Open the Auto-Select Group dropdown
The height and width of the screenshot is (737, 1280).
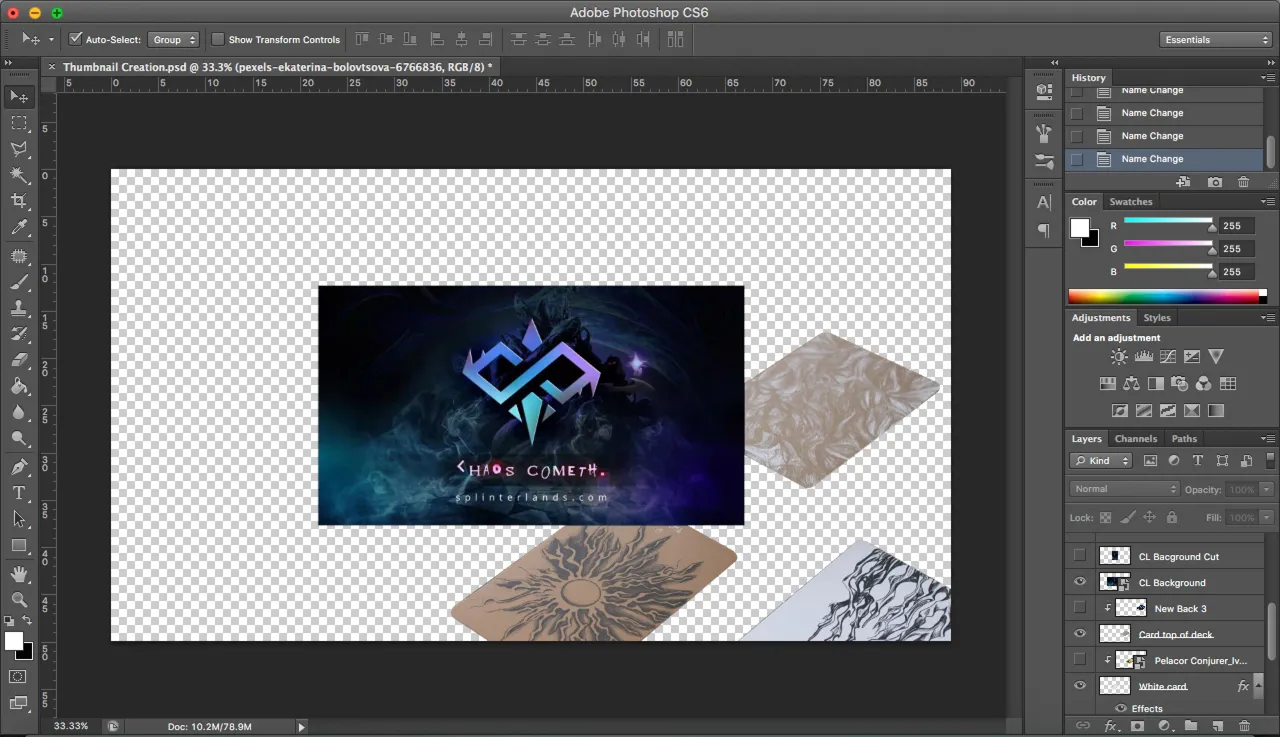tap(173, 39)
